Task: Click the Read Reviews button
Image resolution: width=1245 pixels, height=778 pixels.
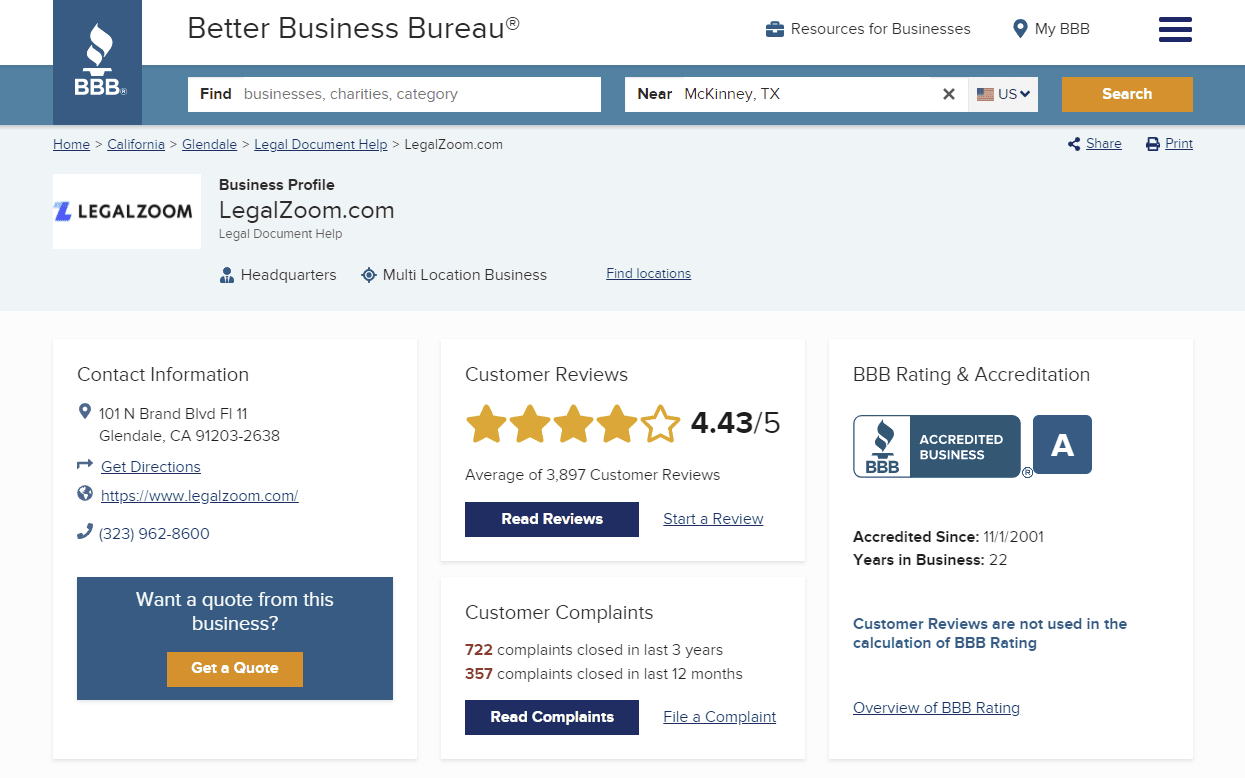Action: (x=552, y=519)
